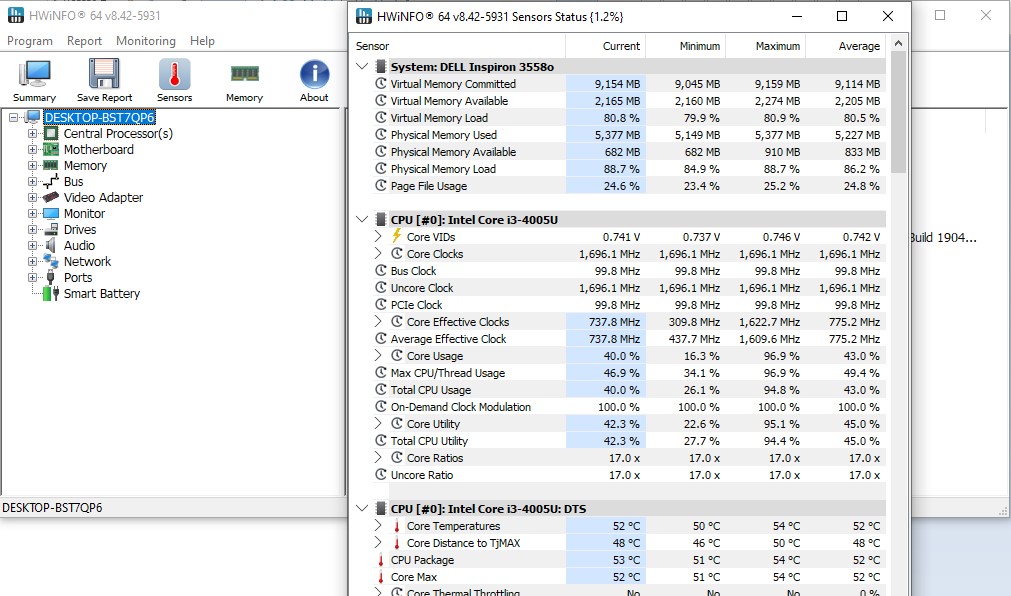This screenshot has width=1011, height=596.
Task: Collapse the DESKTOP-BST7QP6 root node
Action: 14,117
